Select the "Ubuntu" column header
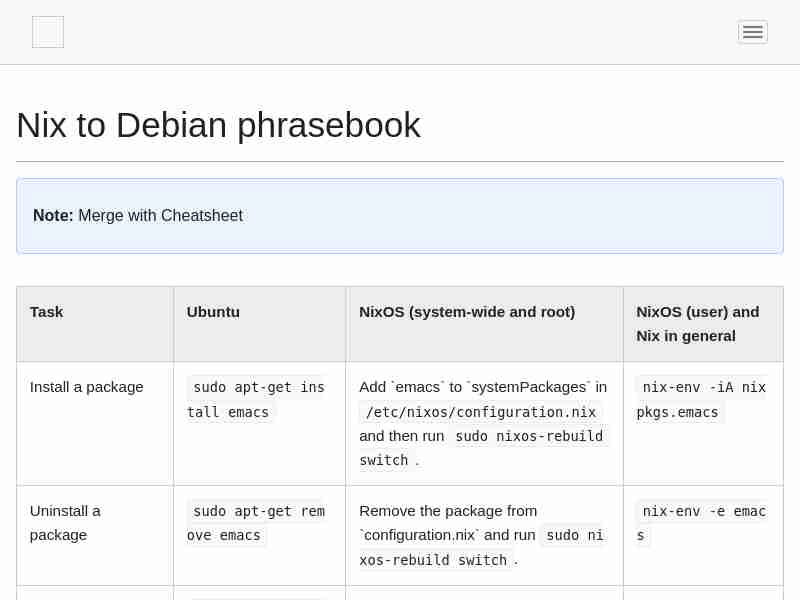Screen dimensions: 800x600 [213, 312]
